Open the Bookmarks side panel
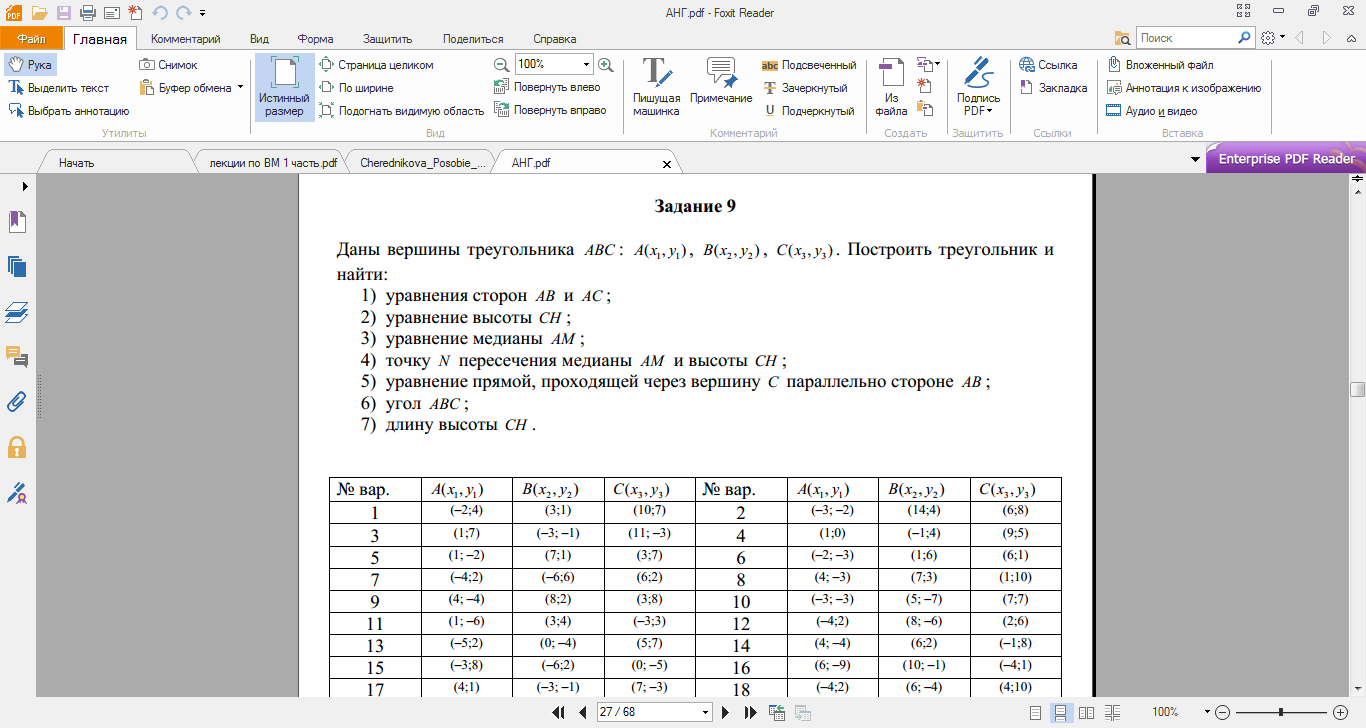The width and height of the screenshot is (1366, 728). tap(17, 221)
